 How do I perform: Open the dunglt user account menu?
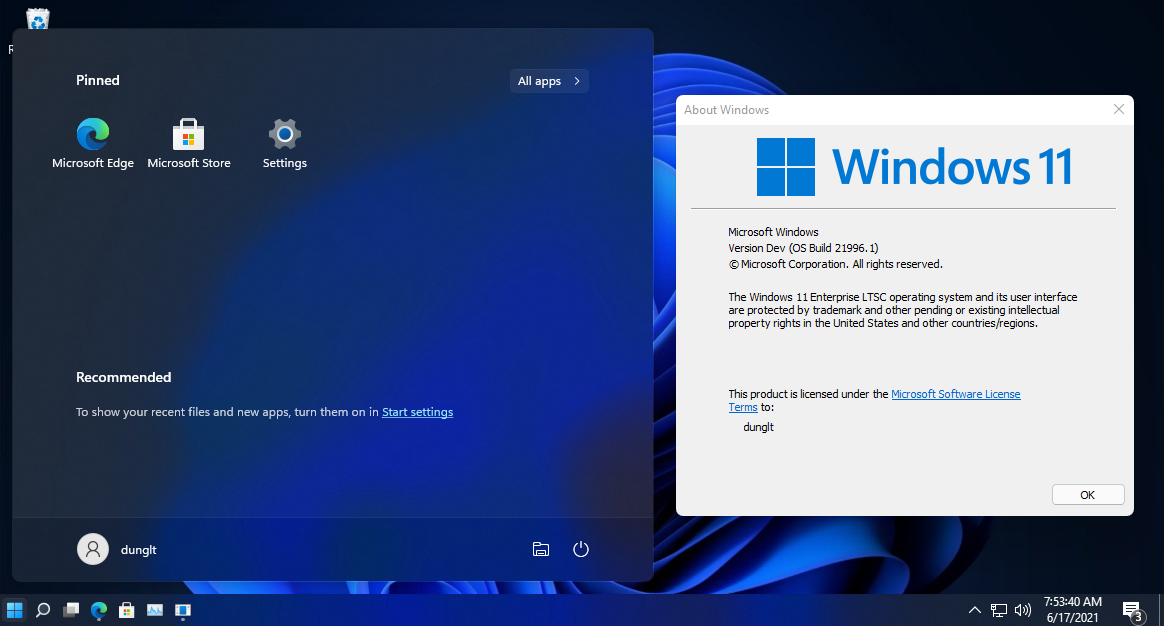click(117, 550)
